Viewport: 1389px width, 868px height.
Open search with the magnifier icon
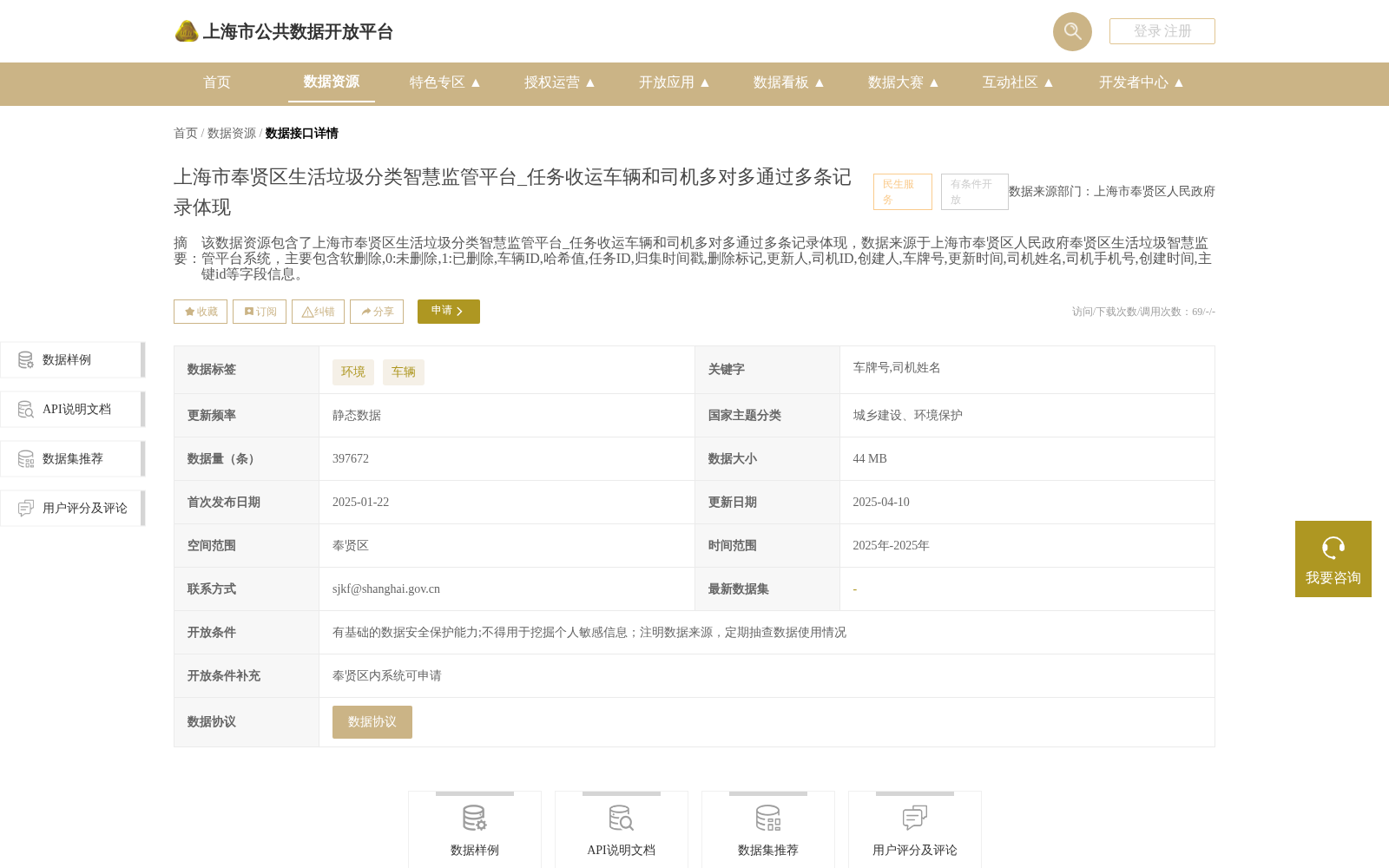(1072, 31)
